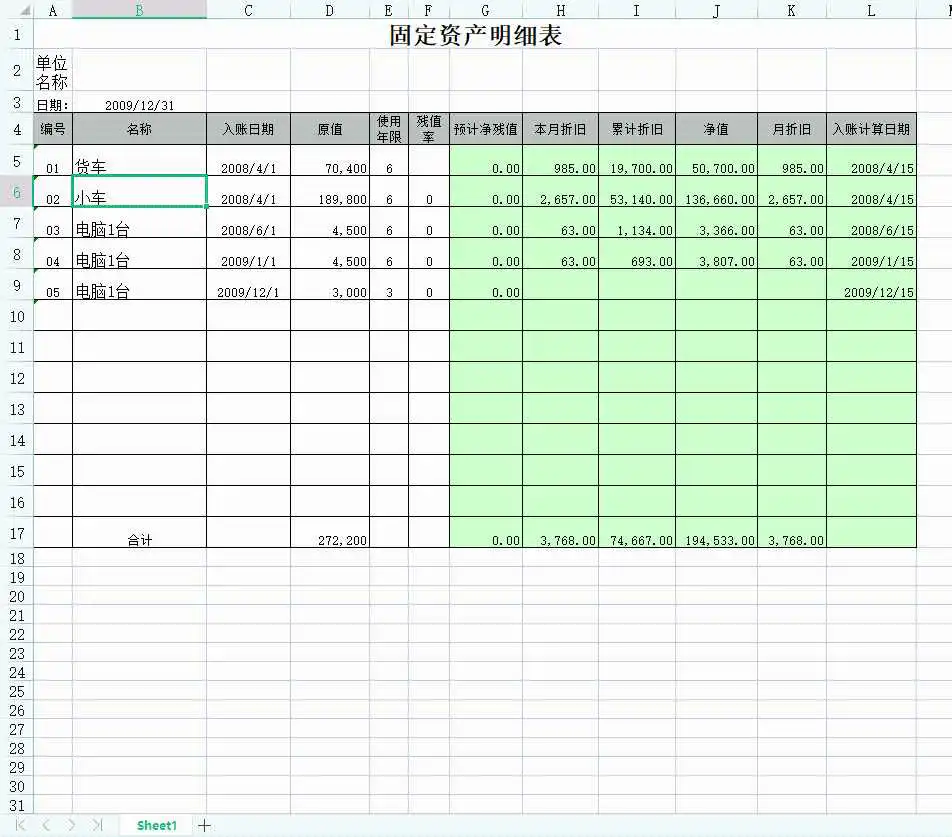Viewport: 952px width, 837px height.
Task: Click the select-all corner above row 1
Action: pyautogui.click(x=16, y=10)
